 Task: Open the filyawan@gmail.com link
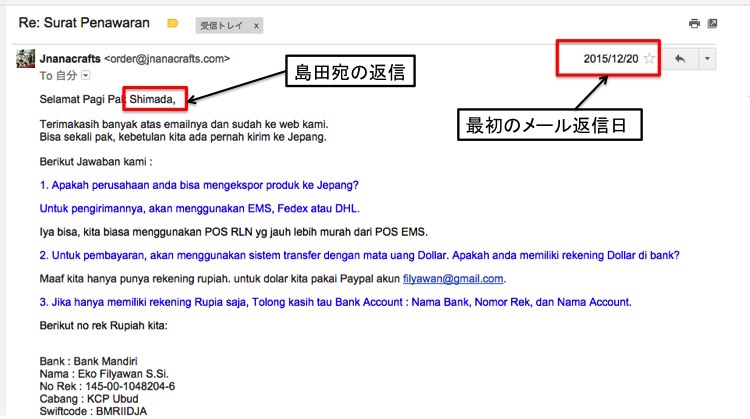(x=453, y=279)
